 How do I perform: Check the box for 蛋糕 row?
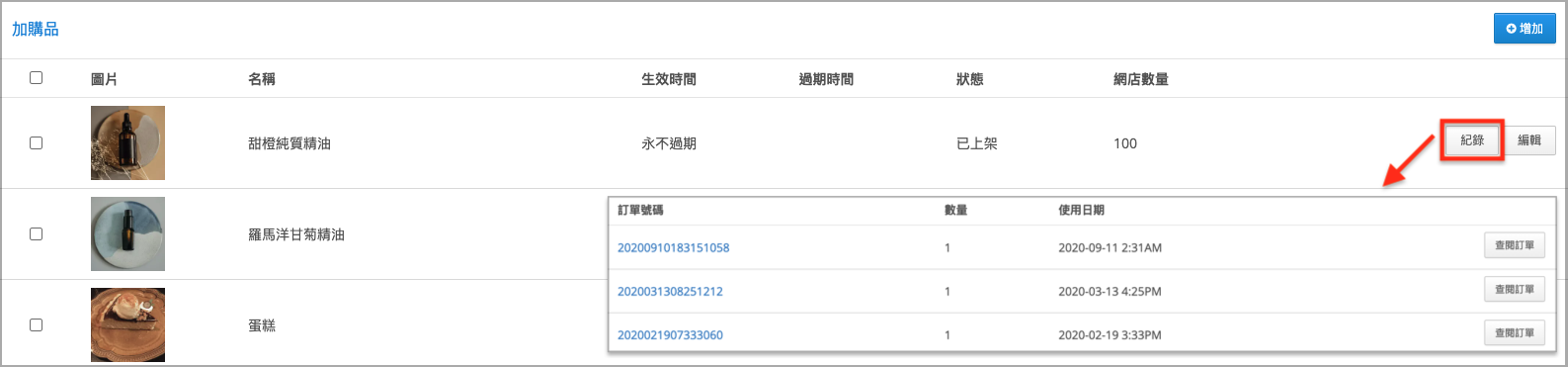tap(37, 325)
